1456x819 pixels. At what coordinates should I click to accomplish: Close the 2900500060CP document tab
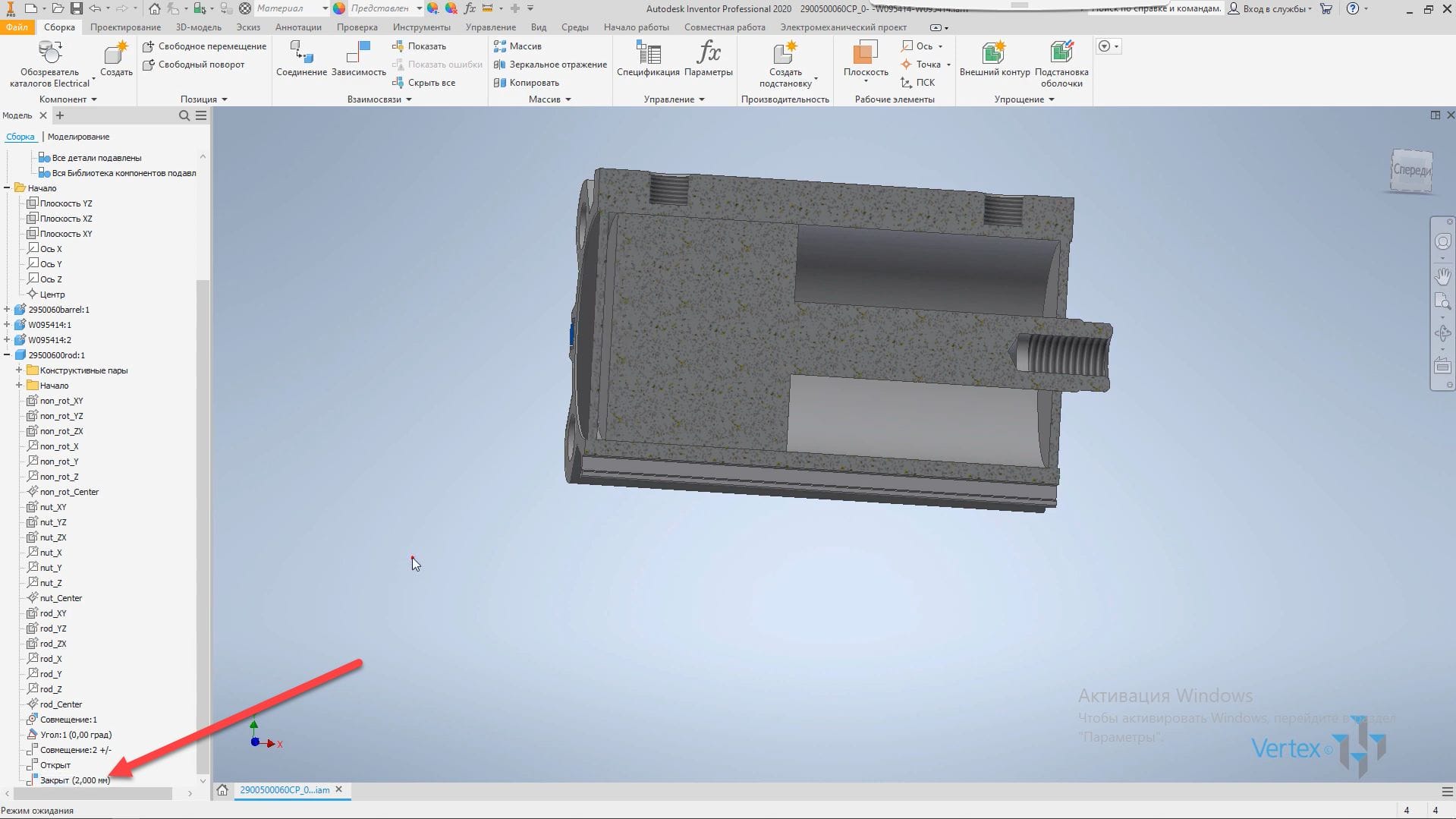[x=338, y=790]
